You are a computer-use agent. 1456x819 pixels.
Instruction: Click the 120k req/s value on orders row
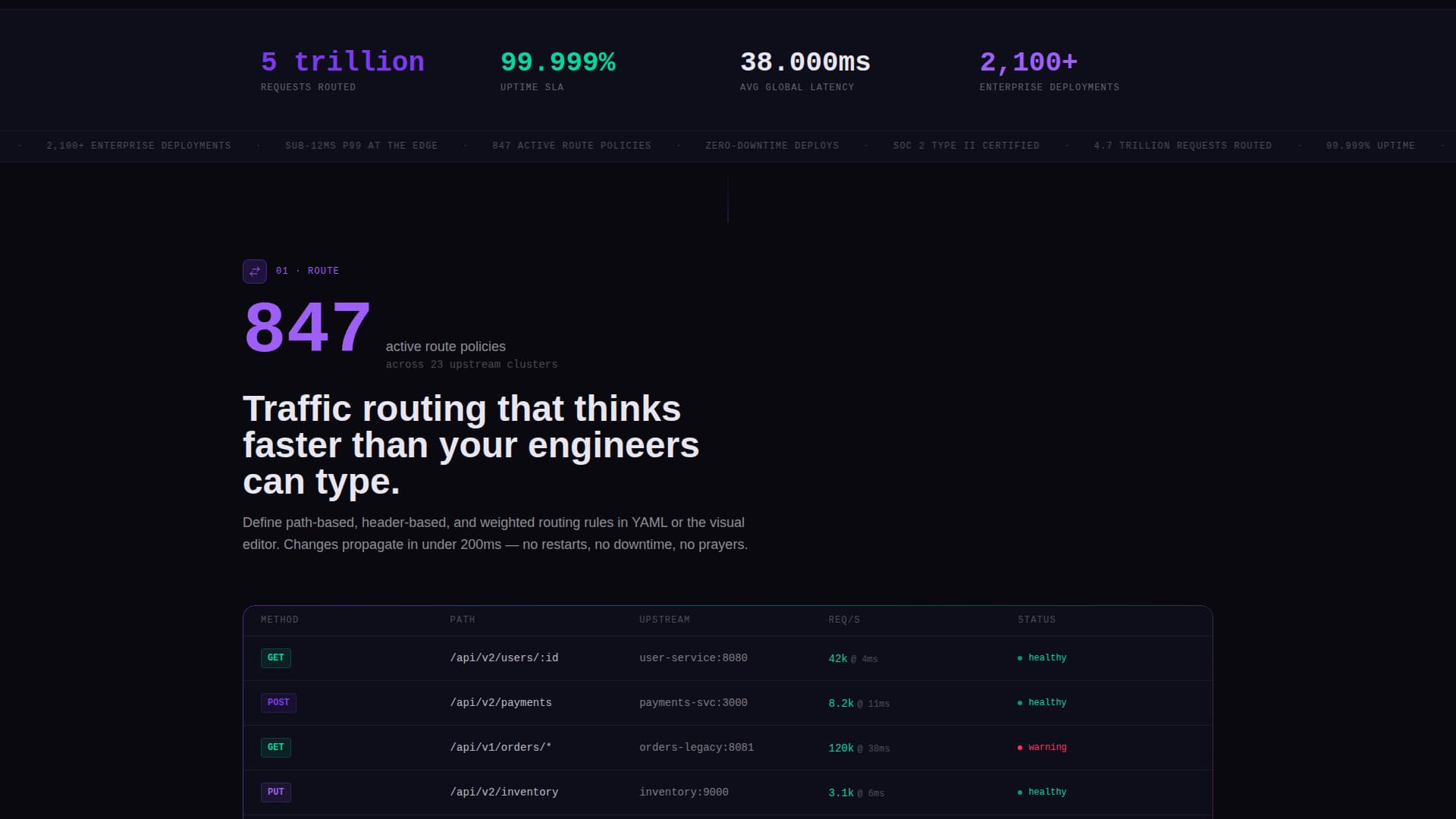840,747
